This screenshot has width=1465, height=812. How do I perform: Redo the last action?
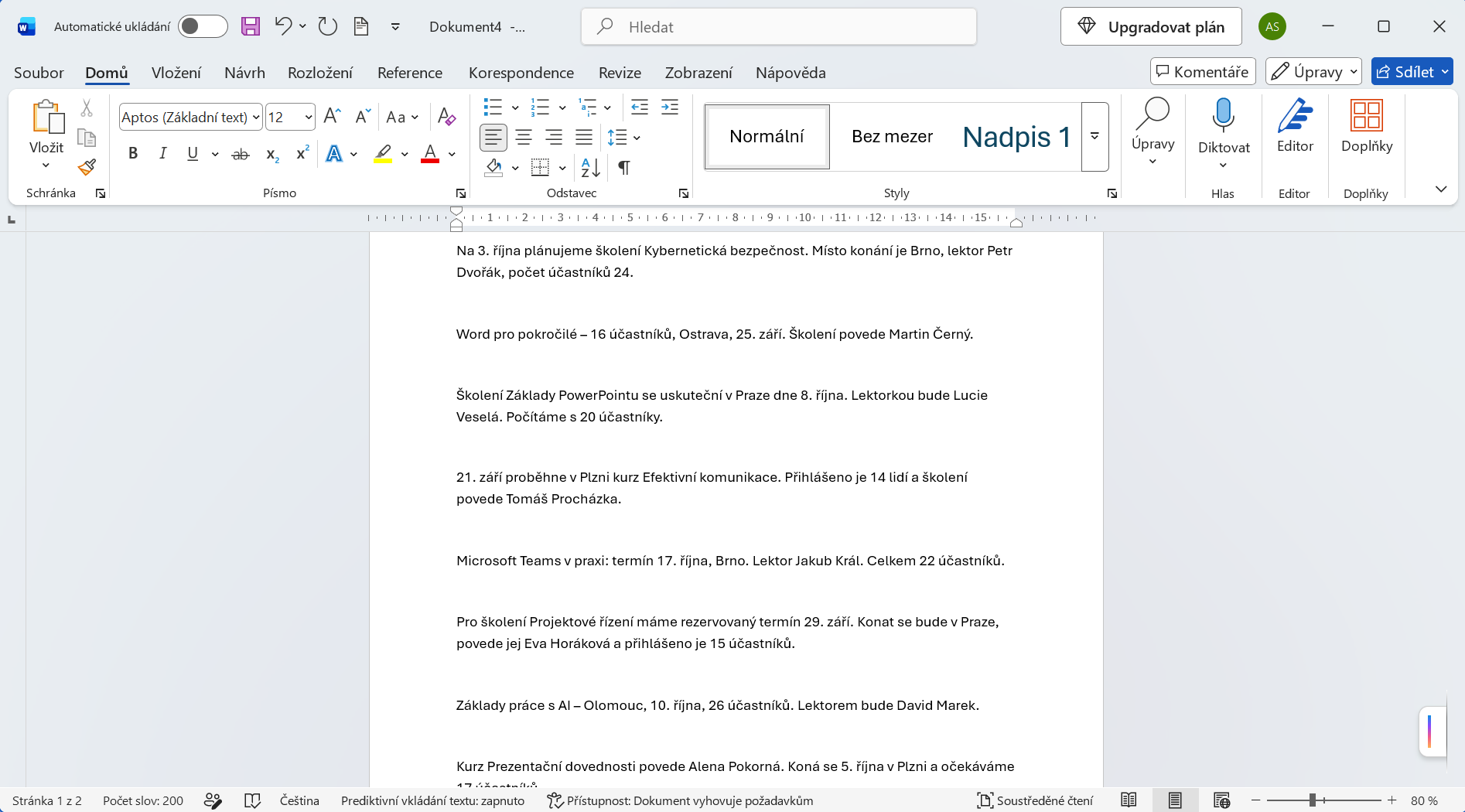point(328,26)
